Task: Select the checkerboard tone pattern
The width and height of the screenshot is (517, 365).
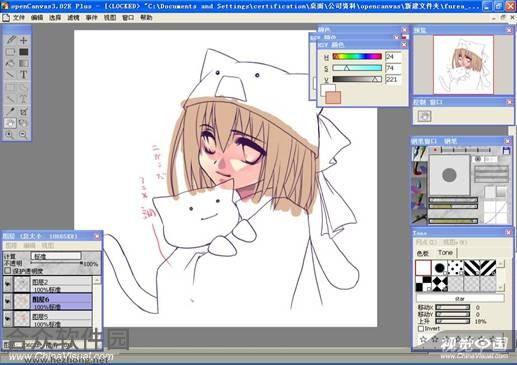Action: coord(423,284)
